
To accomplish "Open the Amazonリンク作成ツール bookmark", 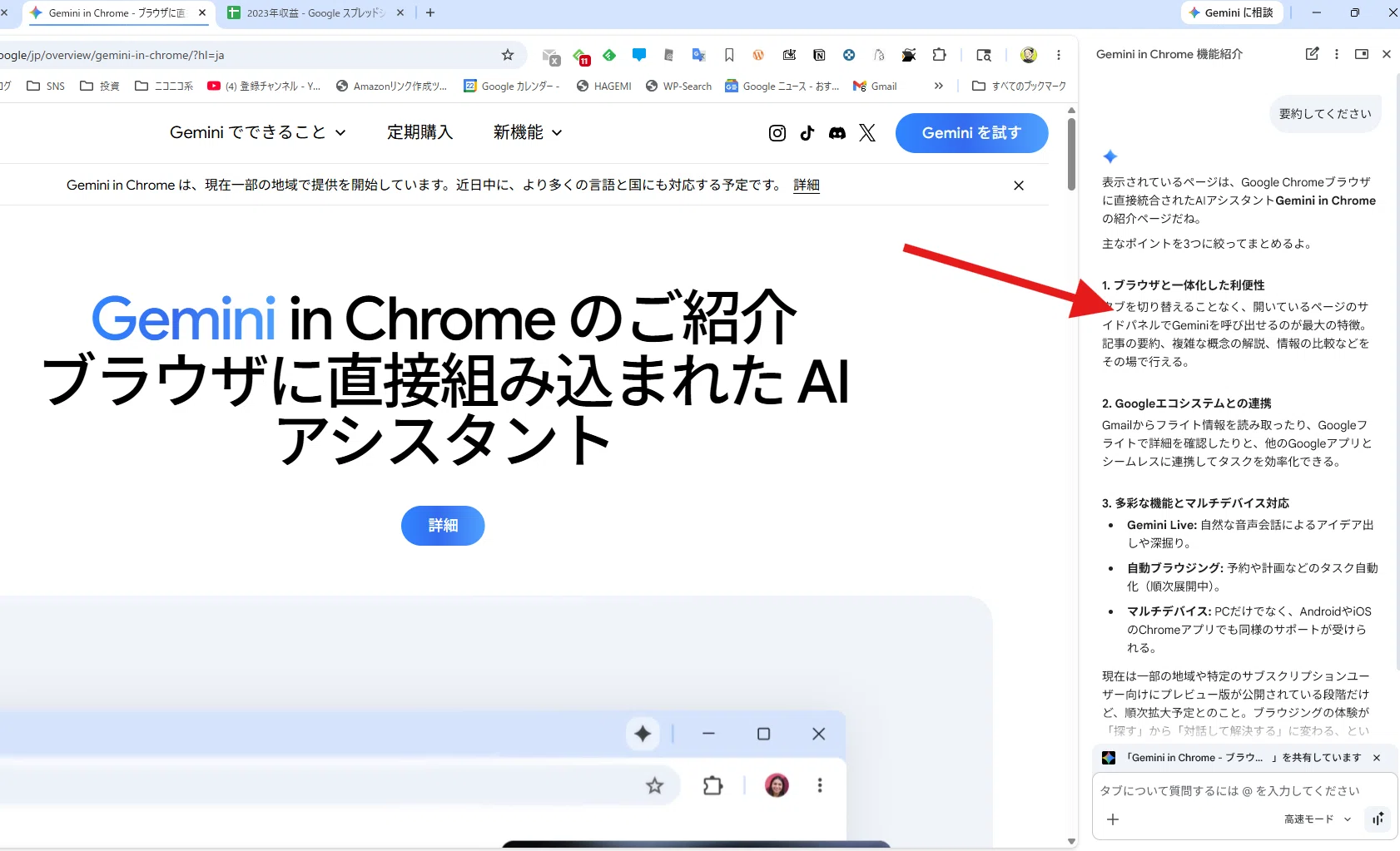I will point(391,86).
